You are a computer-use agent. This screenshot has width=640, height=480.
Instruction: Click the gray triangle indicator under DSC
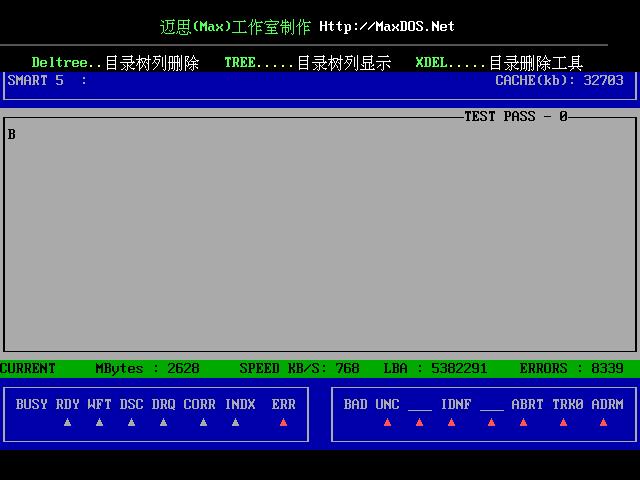(131, 422)
